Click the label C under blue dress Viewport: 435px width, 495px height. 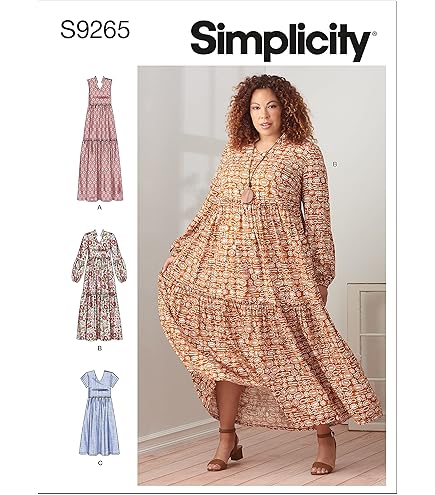click(100, 463)
